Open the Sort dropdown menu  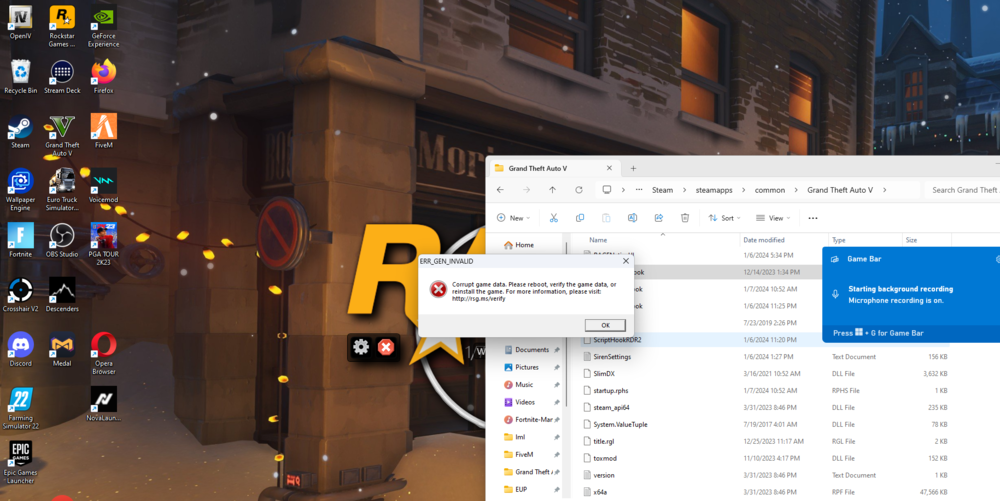[724, 218]
